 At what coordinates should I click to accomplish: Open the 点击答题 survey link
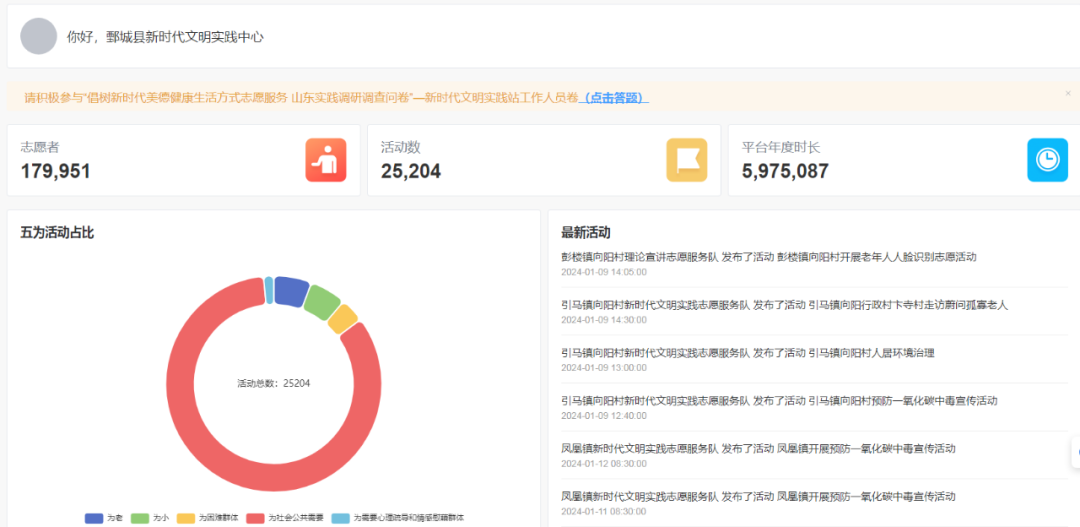pyautogui.click(x=614, y=98)
